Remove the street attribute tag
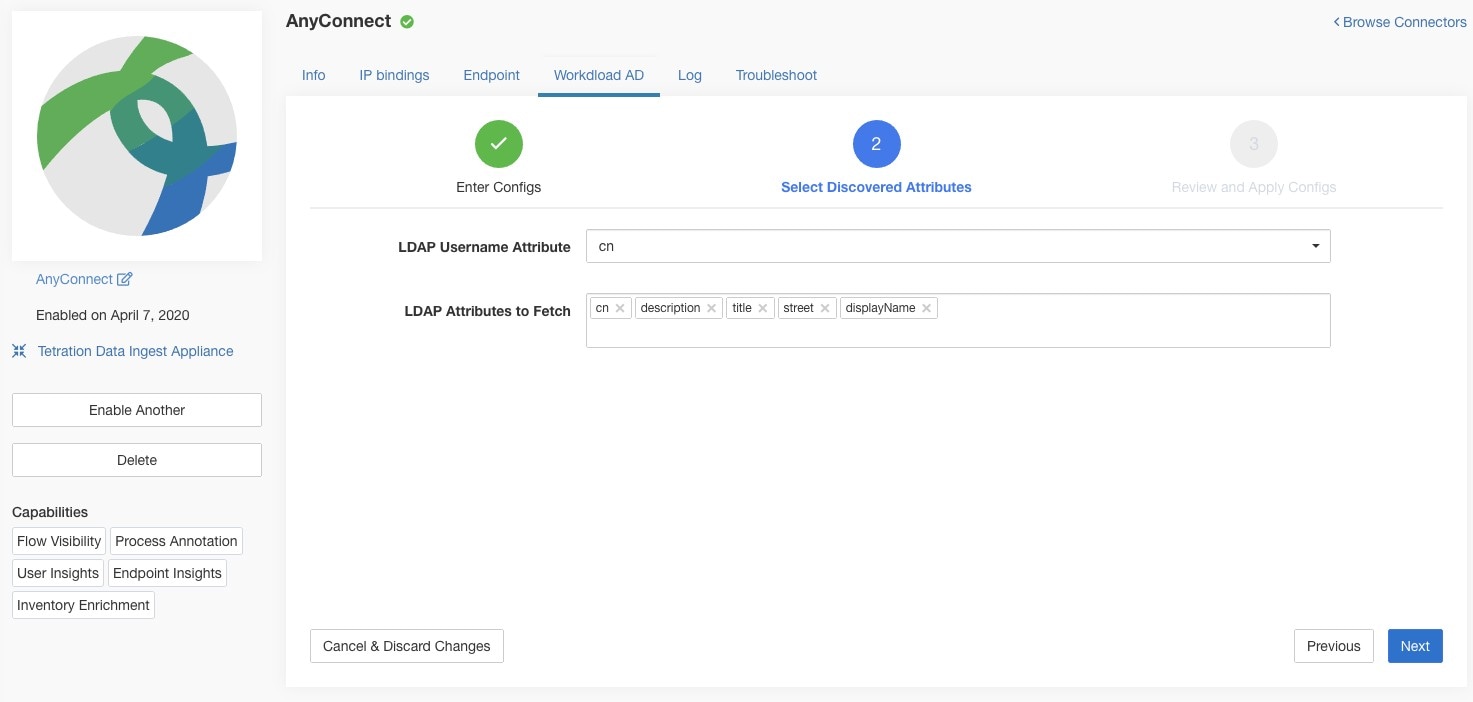This screenshot has width=1473, height=702. click(825, 308)
